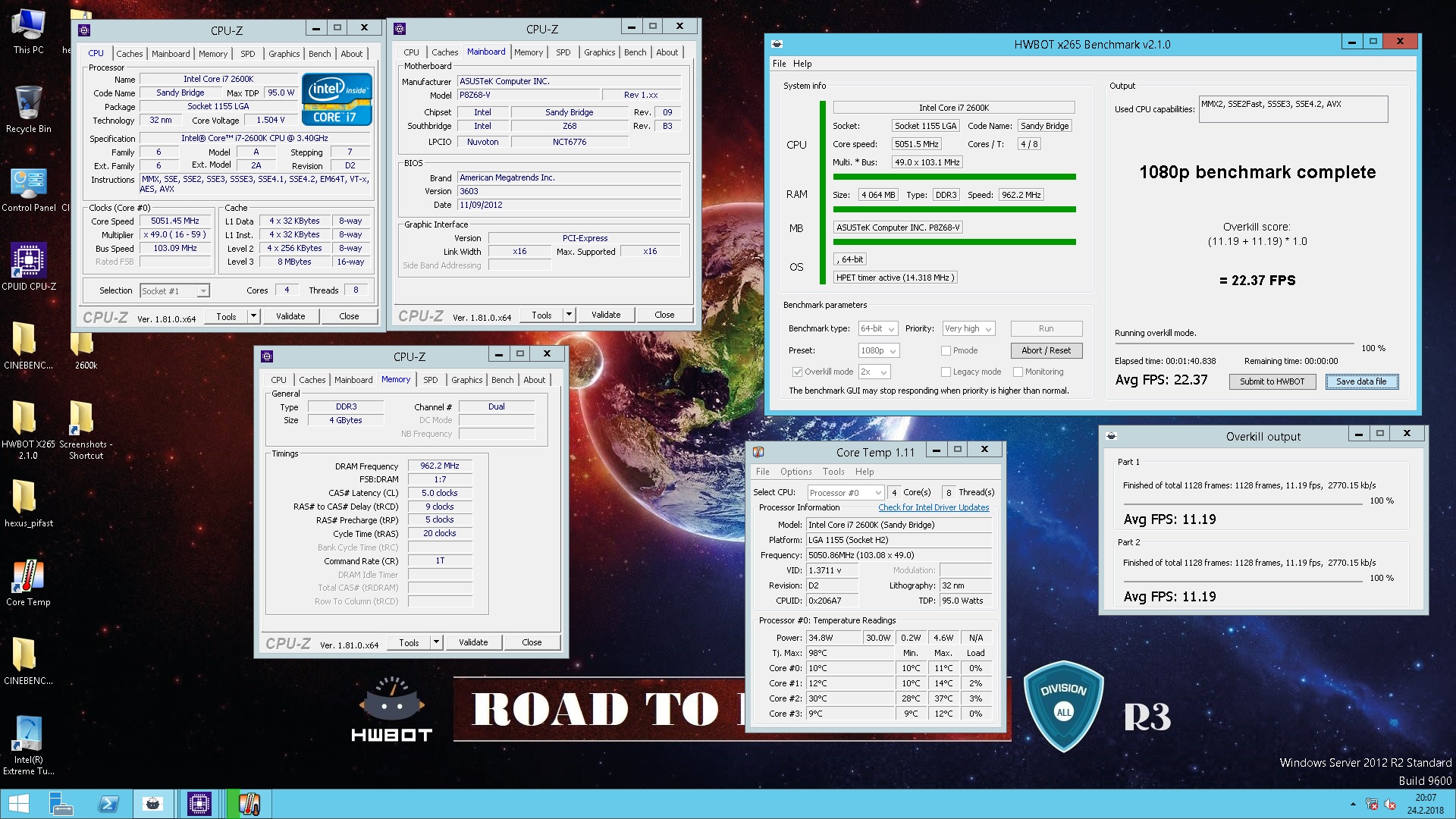Screen dimensions: 1456x819
Task: Open Server Manager from the taskbar
Action: click(61, 804)
